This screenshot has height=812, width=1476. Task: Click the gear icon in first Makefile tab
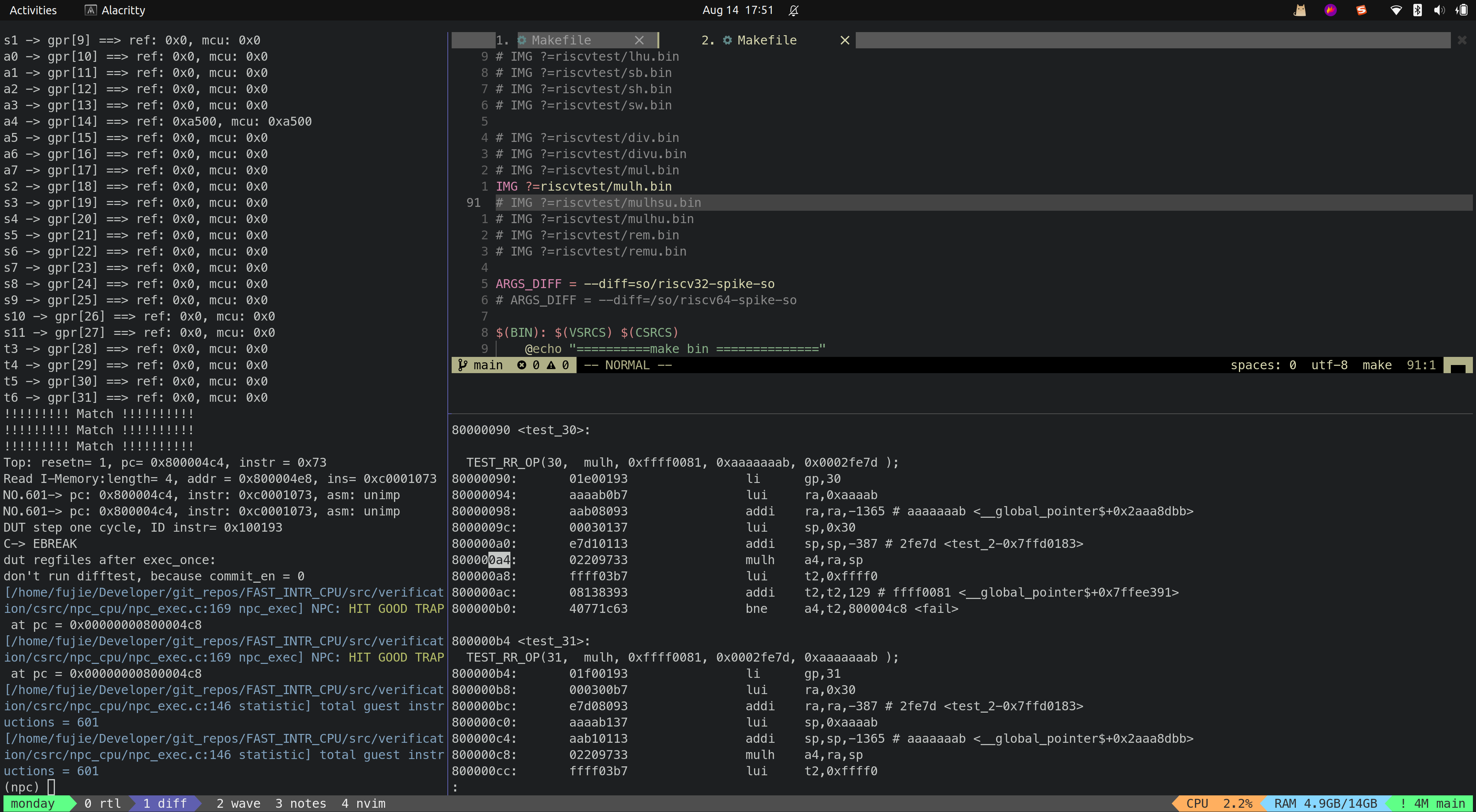pos(522,40)
